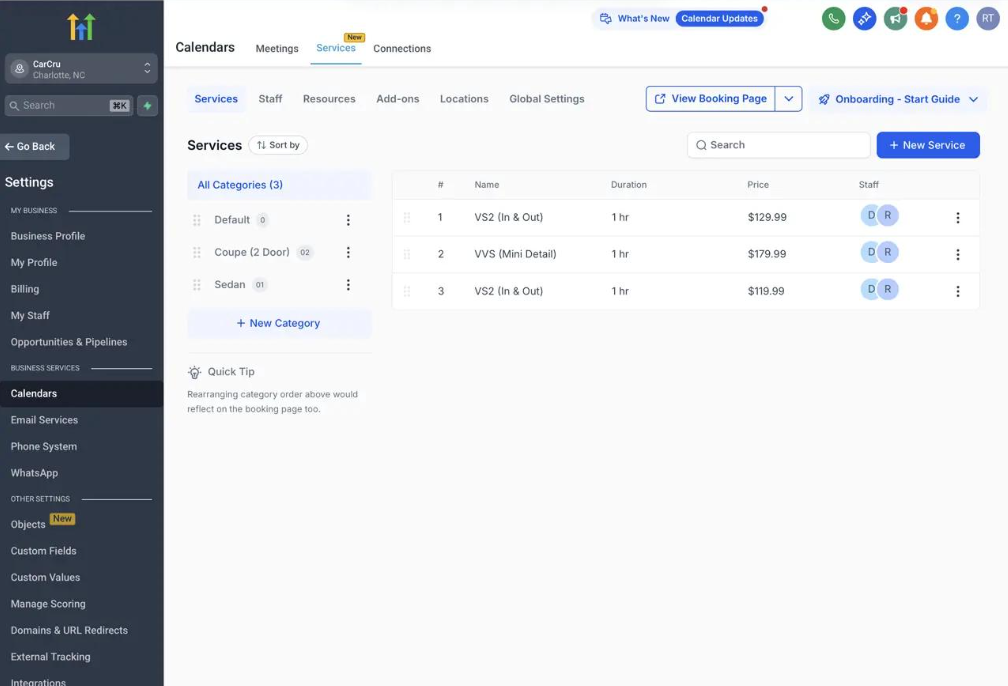Open Custom Values settings
The height and width of the screenshot is (686, 1008).
pos(45,577)
